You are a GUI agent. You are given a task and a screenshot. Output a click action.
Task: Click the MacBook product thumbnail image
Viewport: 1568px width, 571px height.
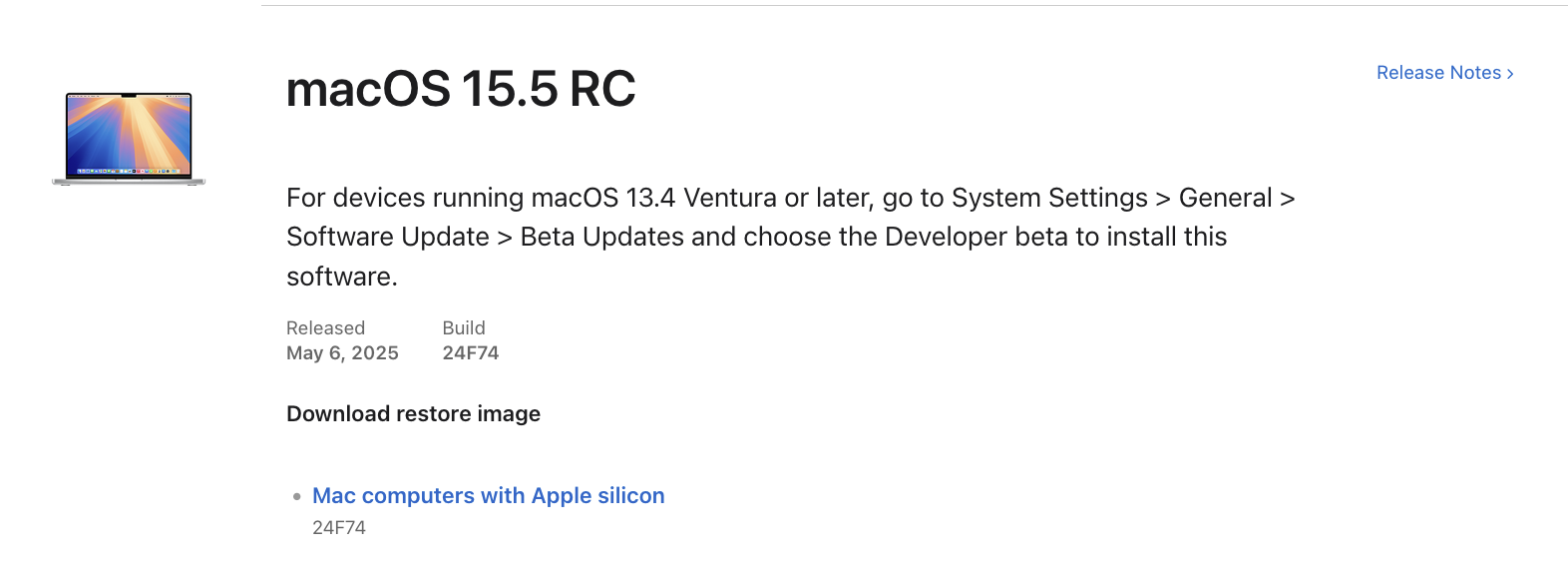click(x=129, y=139)
